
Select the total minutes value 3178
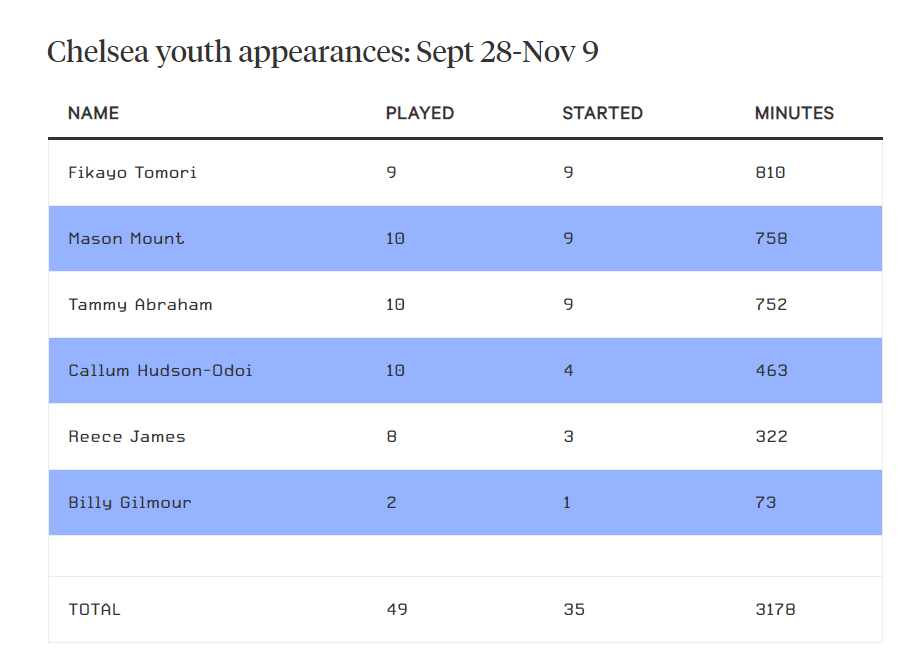[775, 609]
